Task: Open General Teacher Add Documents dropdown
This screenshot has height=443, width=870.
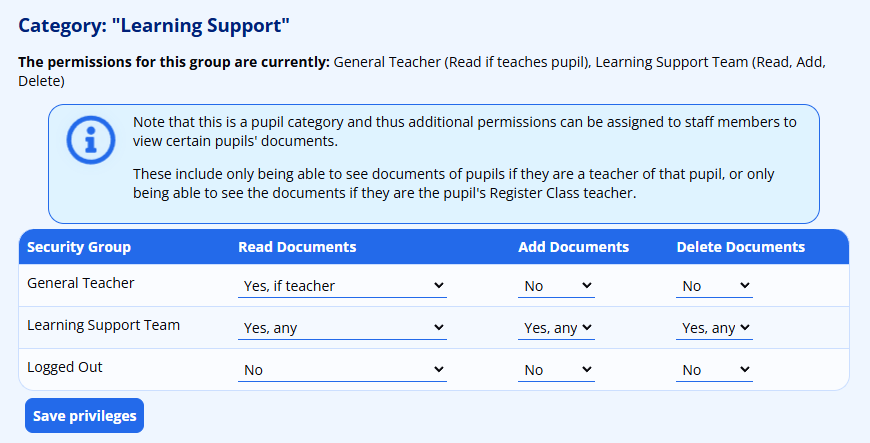Action: point(557,286)
